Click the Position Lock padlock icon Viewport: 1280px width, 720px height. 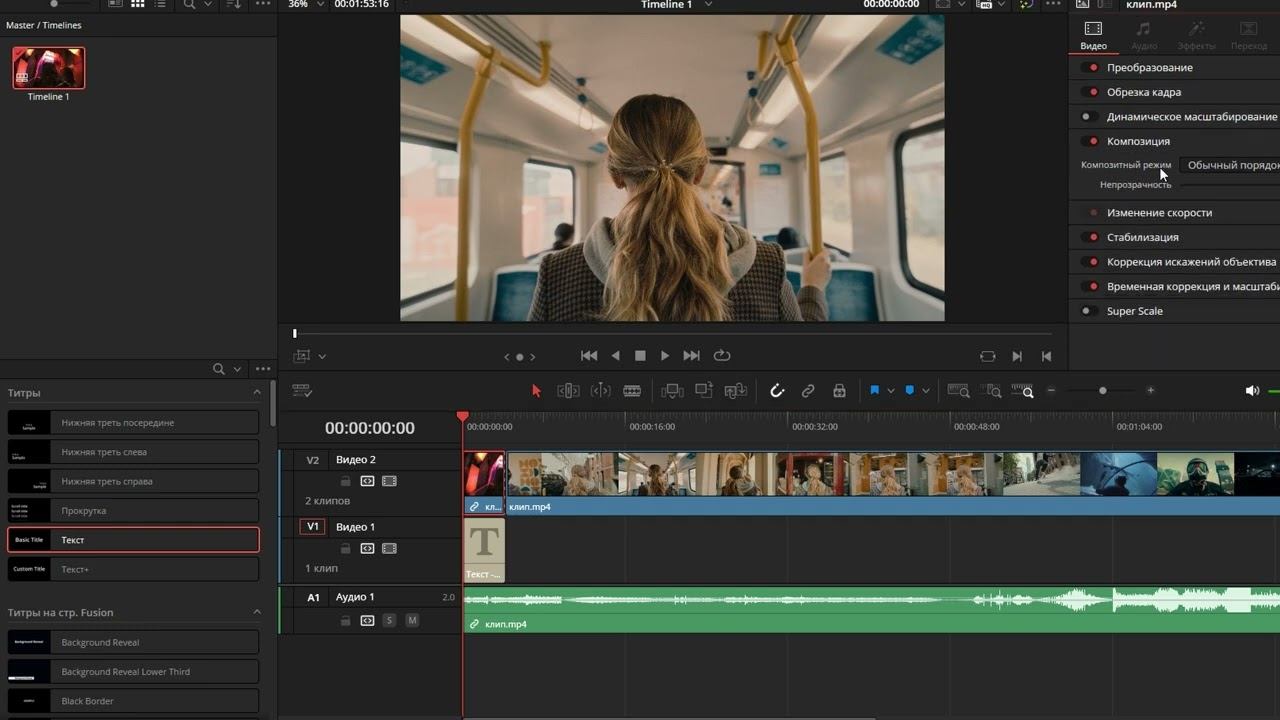click(x=839, y=391)
